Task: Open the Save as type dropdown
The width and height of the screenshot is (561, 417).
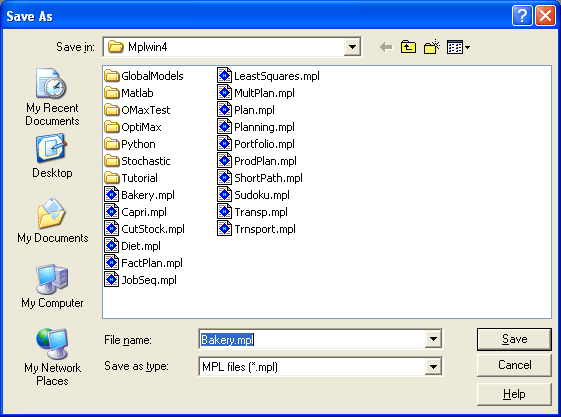Action: click(x=433, y=367)
